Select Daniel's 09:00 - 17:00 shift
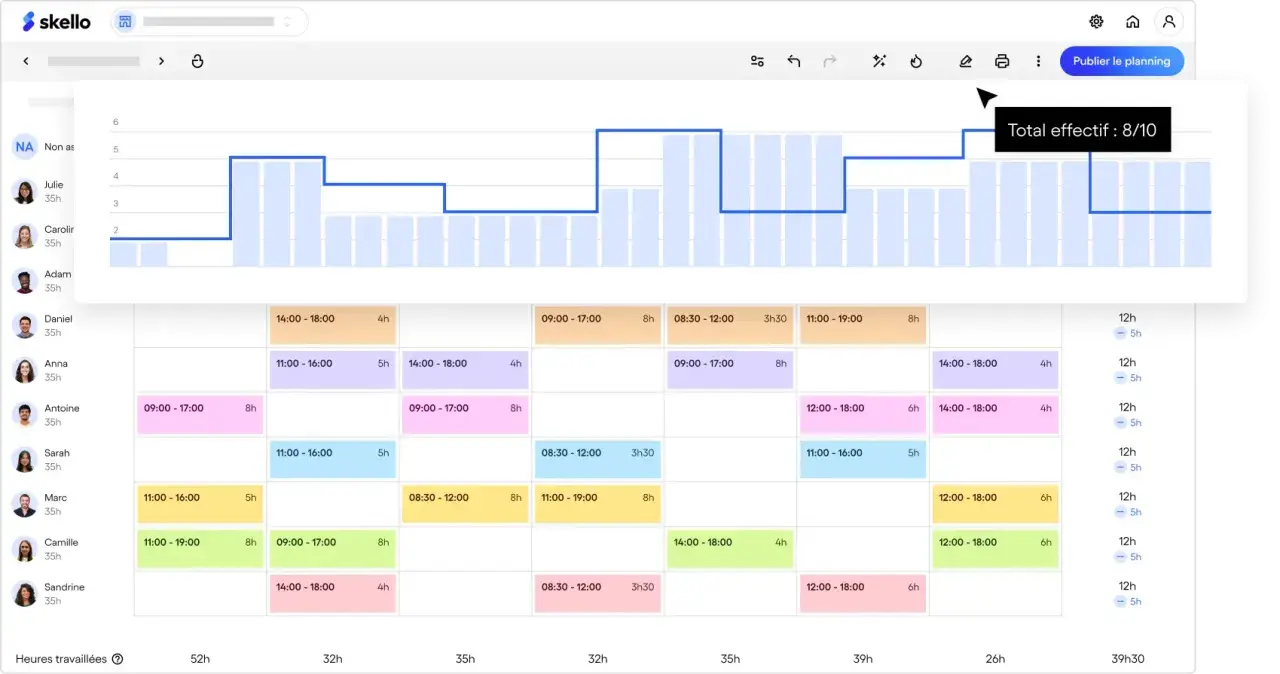Screen dimensions: 1280x674 (598, 325)
